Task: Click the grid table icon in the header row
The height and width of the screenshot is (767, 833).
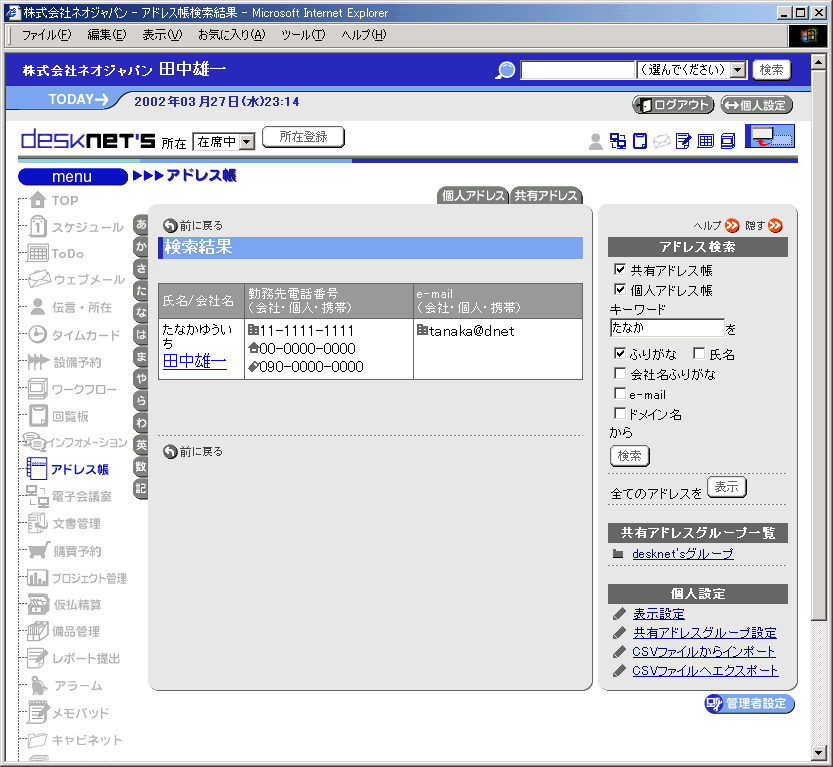Action: pyautogui.click(x=706, y=141)
